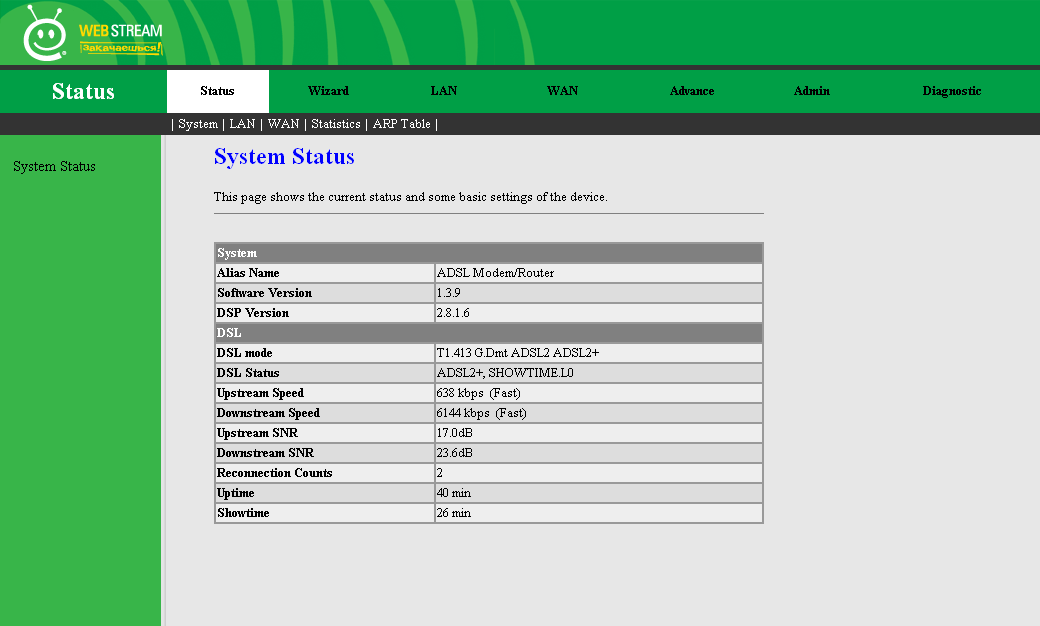Select the WAN link in the dark submenu bar
Screen dimensions: 1040x626
tap(283, 124)
